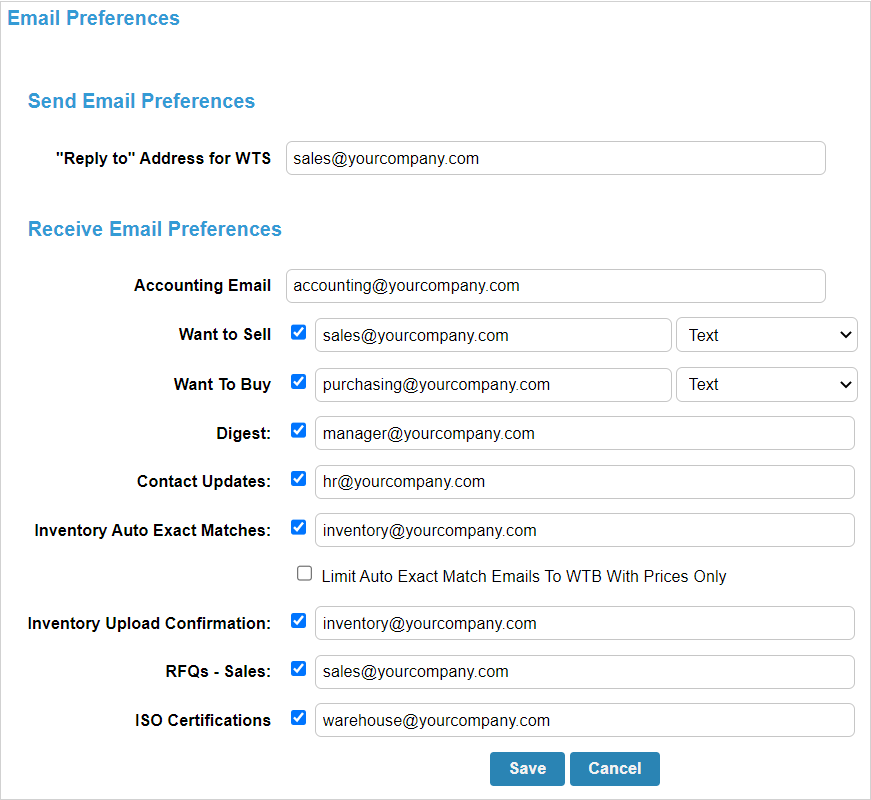This screenshot has height=800, width=871.
Task: Focus the Accounting Email input field
Action: 555,286
